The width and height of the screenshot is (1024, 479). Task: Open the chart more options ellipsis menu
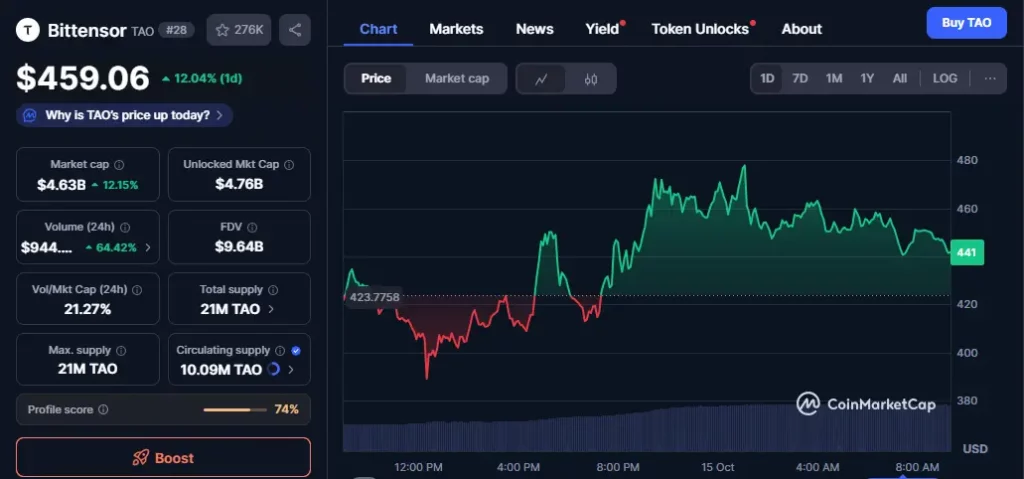[x=989, y=78]
